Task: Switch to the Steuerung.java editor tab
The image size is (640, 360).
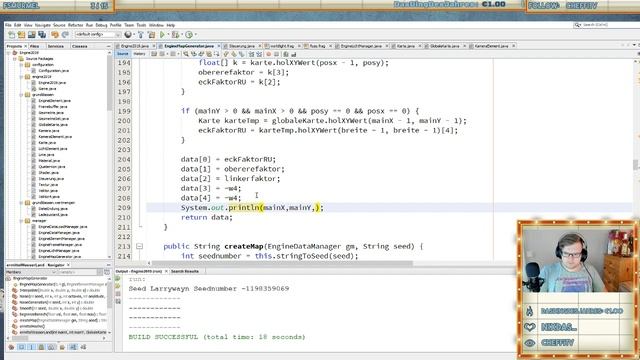Action: pyautogui.click(x=242, y=46)
